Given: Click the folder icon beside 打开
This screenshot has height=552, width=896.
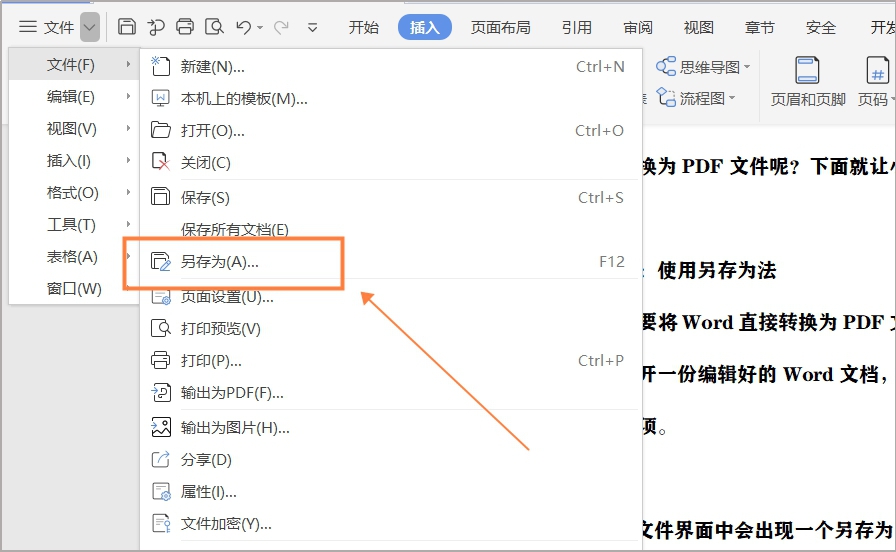Looking at the screenshot, I should (x=161, y=130).
